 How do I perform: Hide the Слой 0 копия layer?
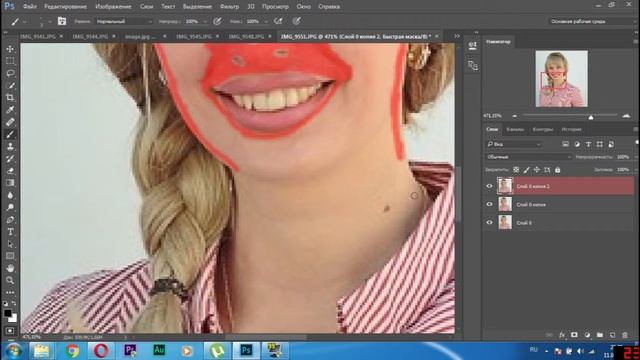coord(489,204)
